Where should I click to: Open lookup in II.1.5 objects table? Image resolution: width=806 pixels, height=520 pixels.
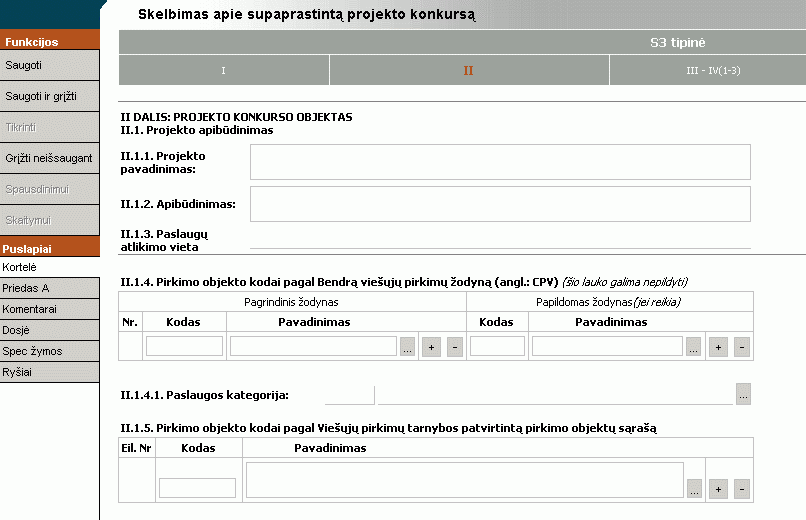(x=694, y=489)
